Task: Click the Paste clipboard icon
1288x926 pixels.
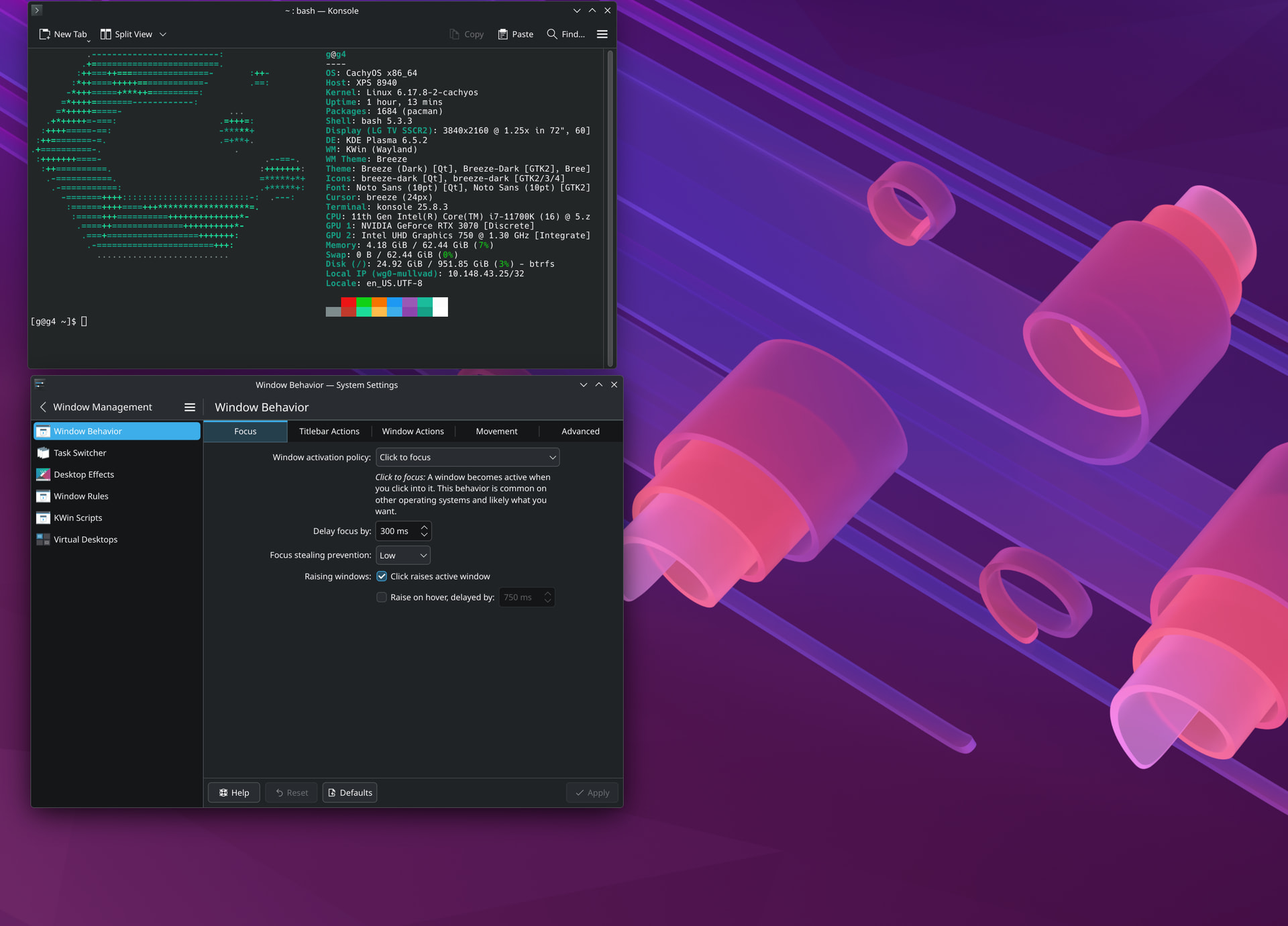Action: pos(502,34)
